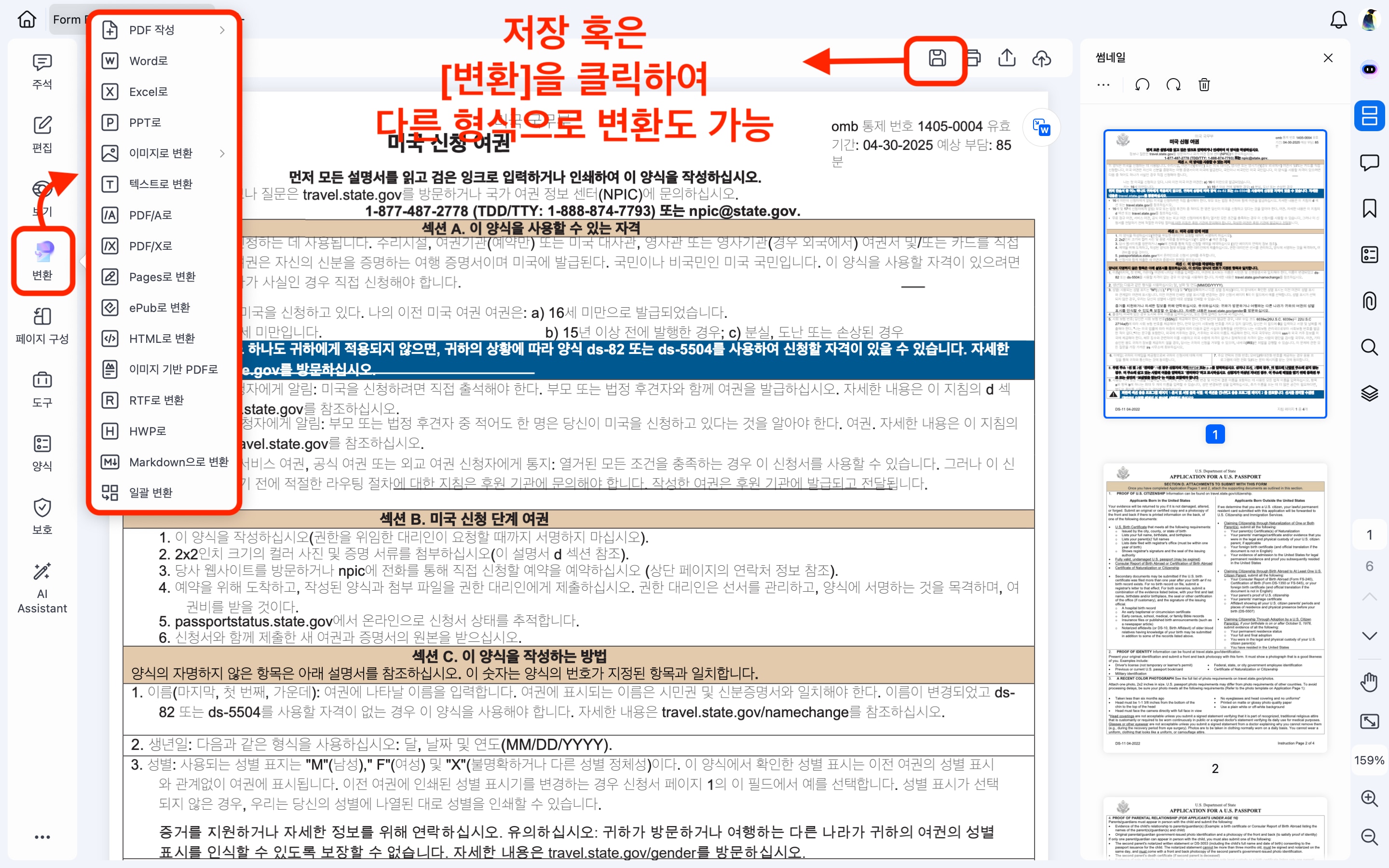Select the page 2 thumbnail
1389x868 pixels.
tap(1214, 608)
